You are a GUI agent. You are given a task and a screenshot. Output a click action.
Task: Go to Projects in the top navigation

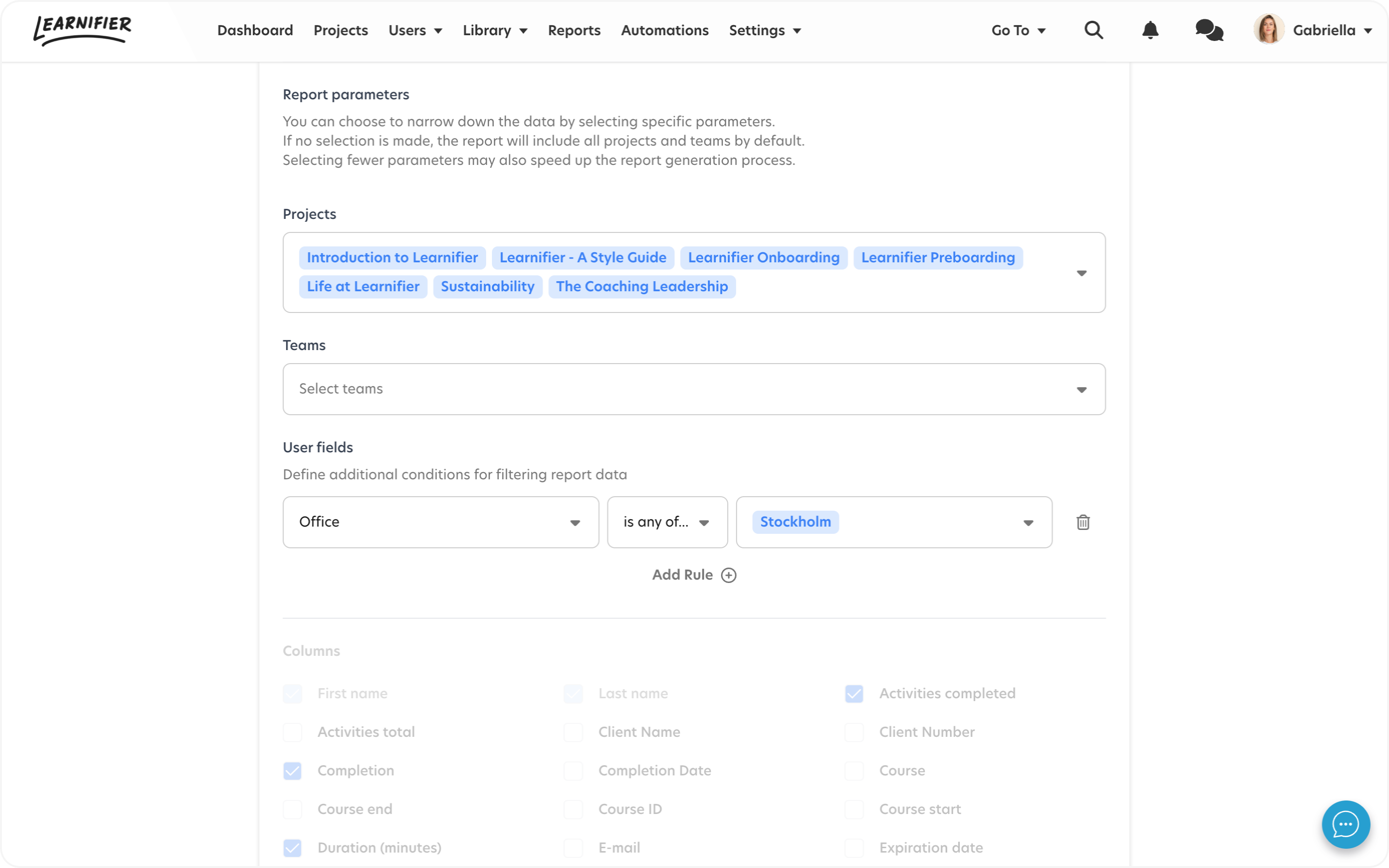340,30
